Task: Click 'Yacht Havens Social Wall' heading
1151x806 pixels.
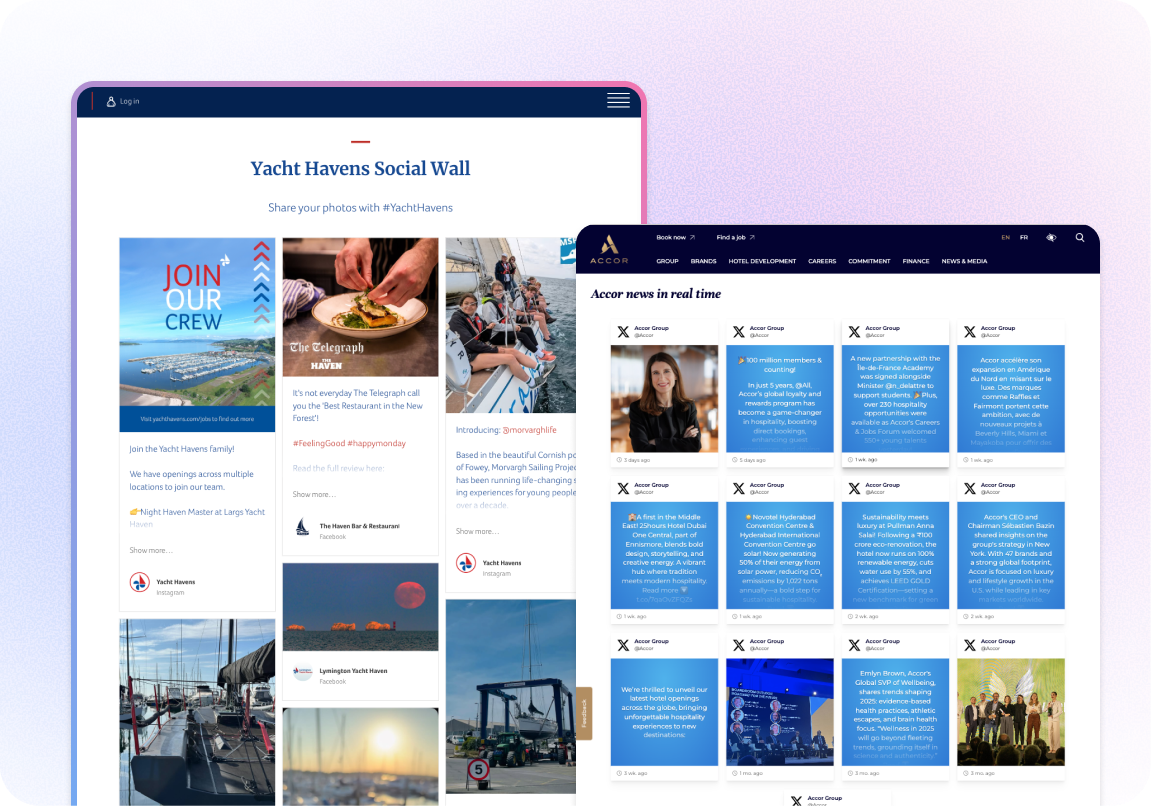Action: 360,168
